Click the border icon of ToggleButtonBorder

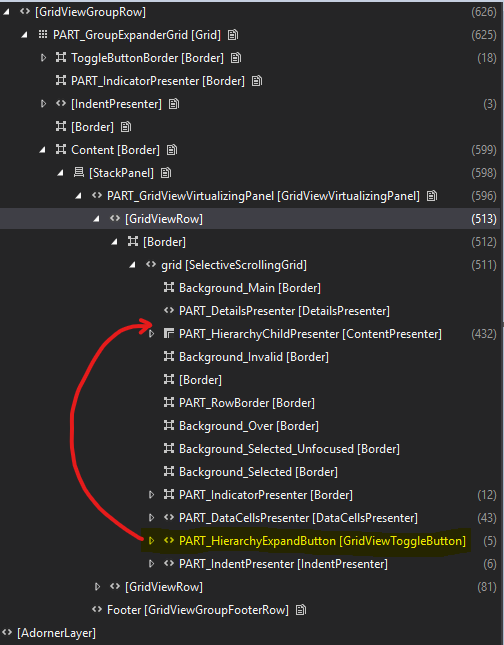tap(61, 58)
